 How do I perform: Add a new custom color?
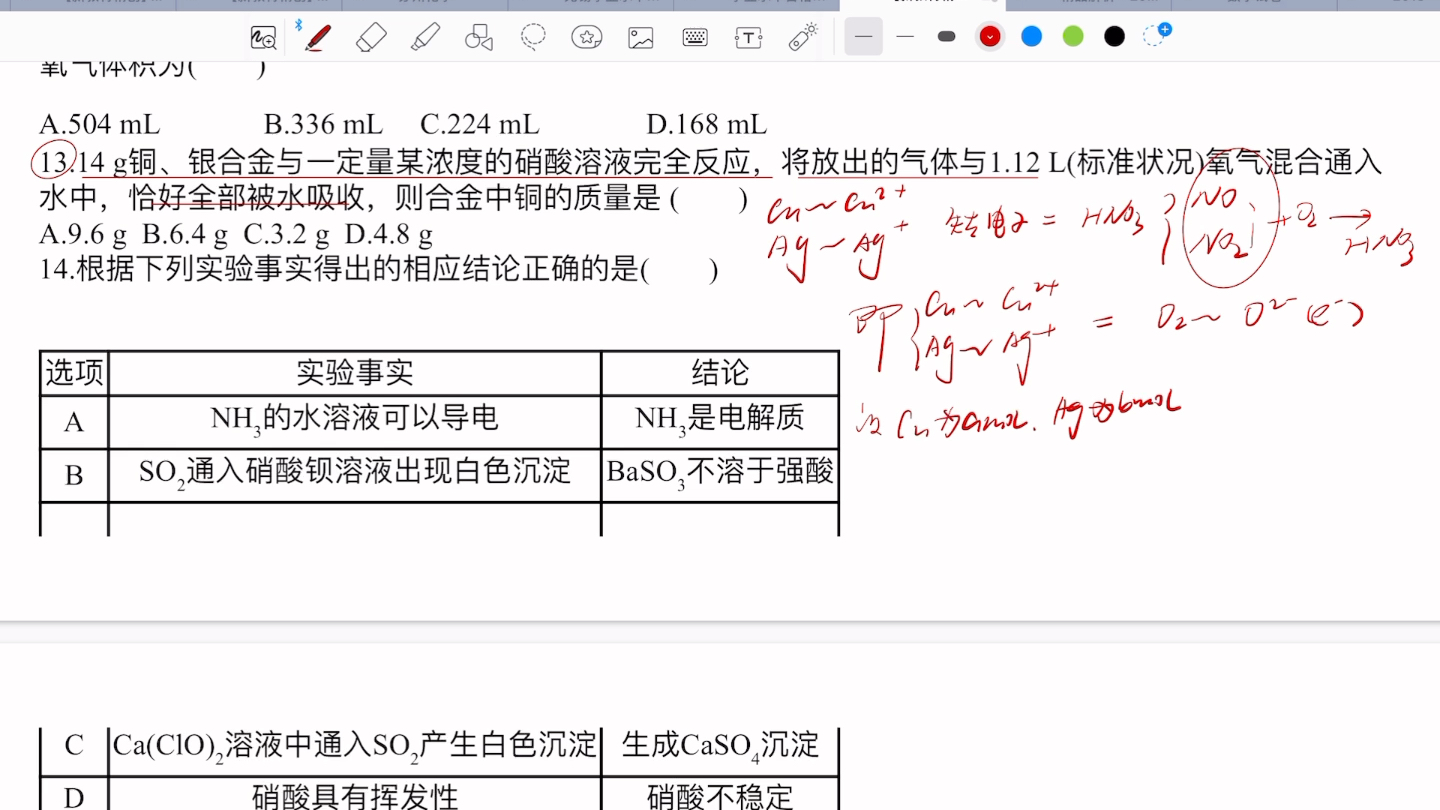[x=1157, y=36]
